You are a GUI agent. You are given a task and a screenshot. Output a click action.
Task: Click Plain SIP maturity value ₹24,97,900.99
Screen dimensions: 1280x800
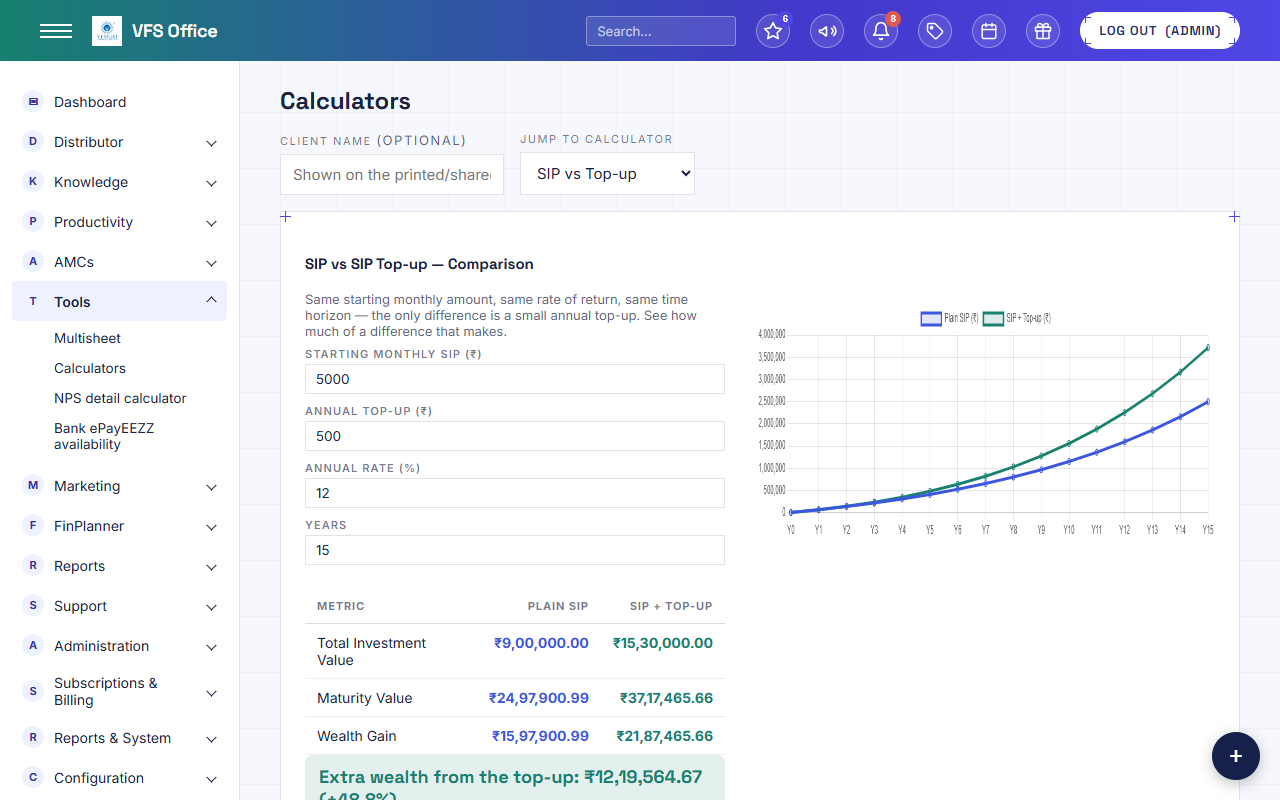click(539, 698)
